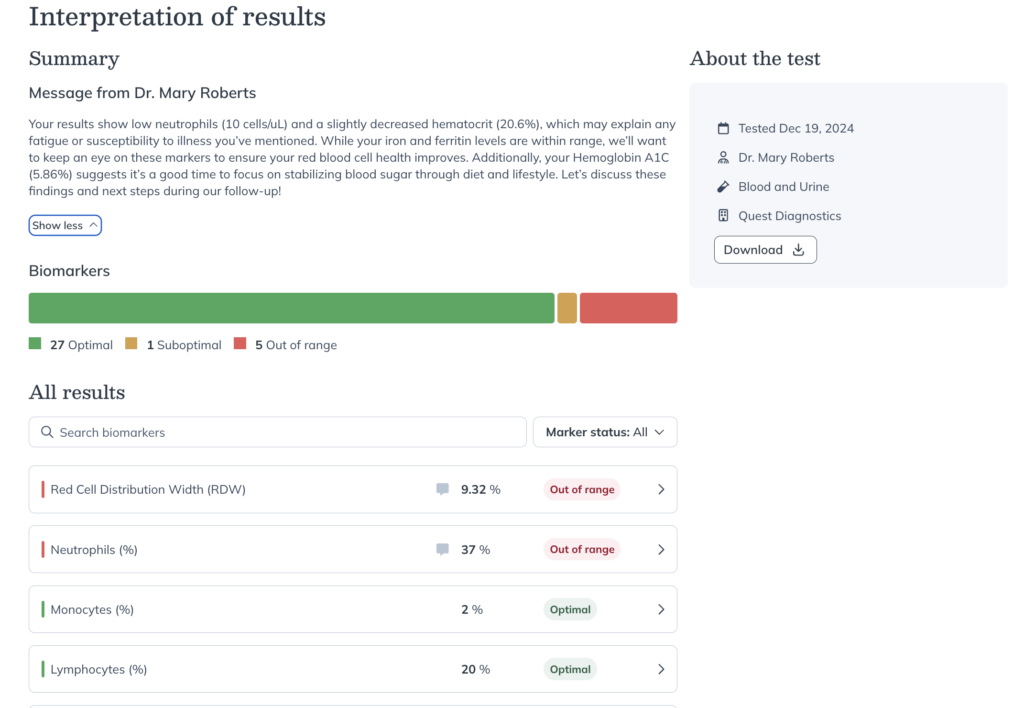Screen dimensions: 1024x708
Task: Open the Marker status filter dropdown
Action: 605,432
